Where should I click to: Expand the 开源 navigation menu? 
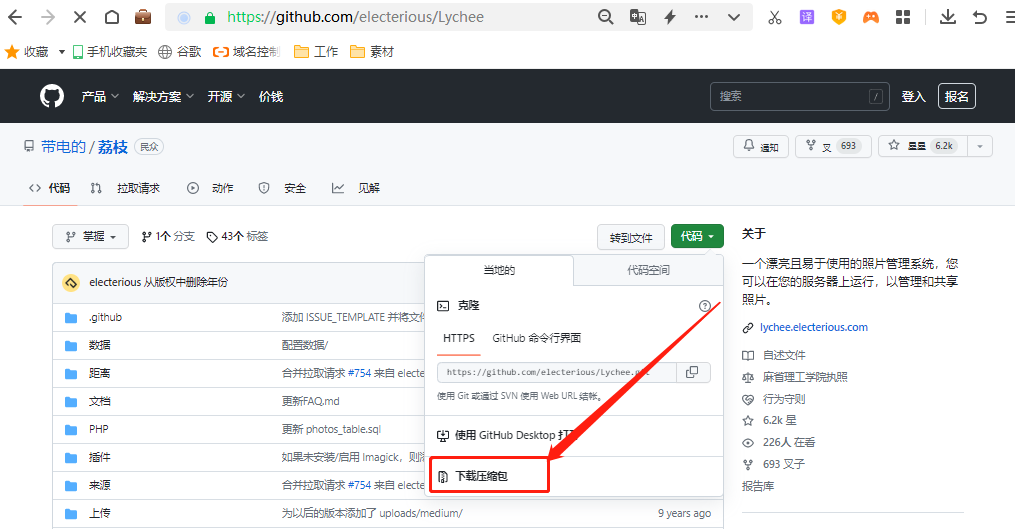[x=226, y=96]
